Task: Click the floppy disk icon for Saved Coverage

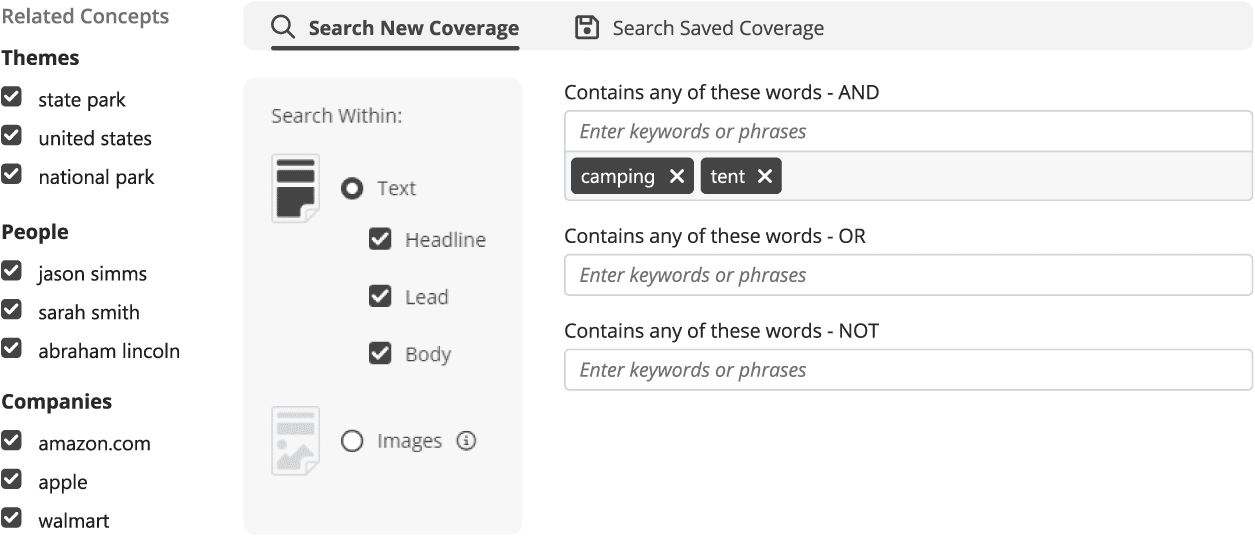Action: (x=587, y=27)
